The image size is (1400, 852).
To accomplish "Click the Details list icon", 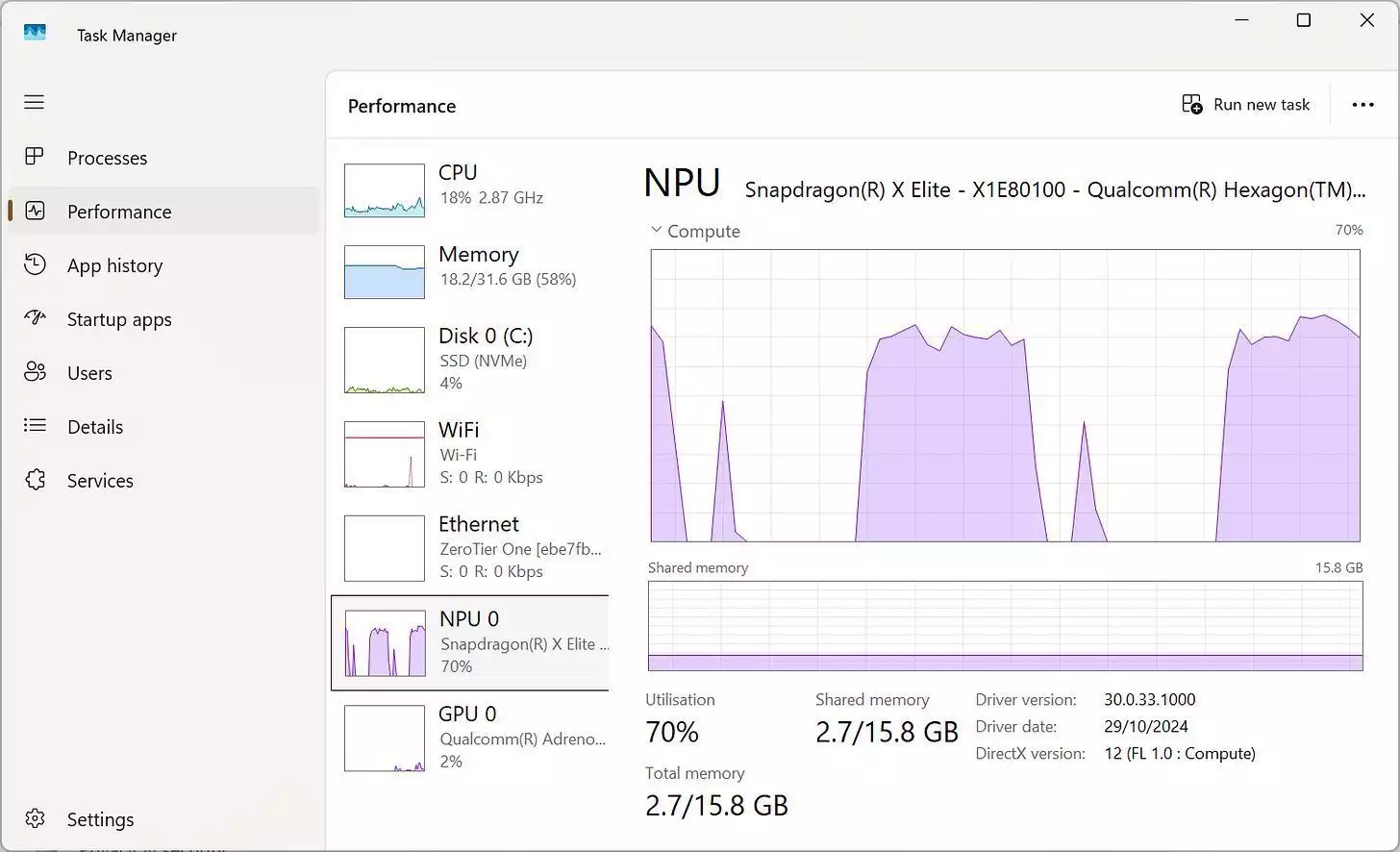I will coord(35,426).
